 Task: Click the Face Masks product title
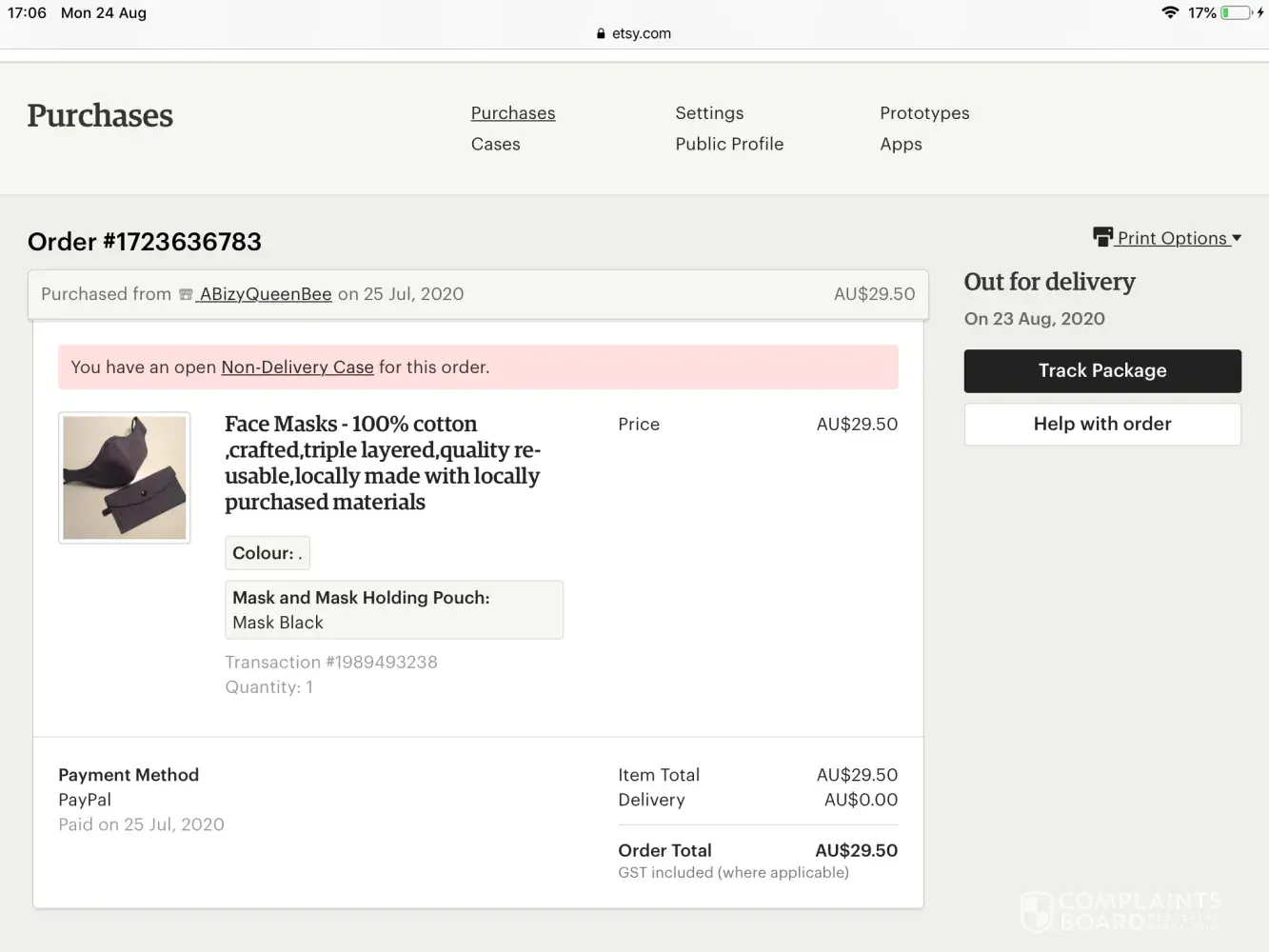click(382, 463)
